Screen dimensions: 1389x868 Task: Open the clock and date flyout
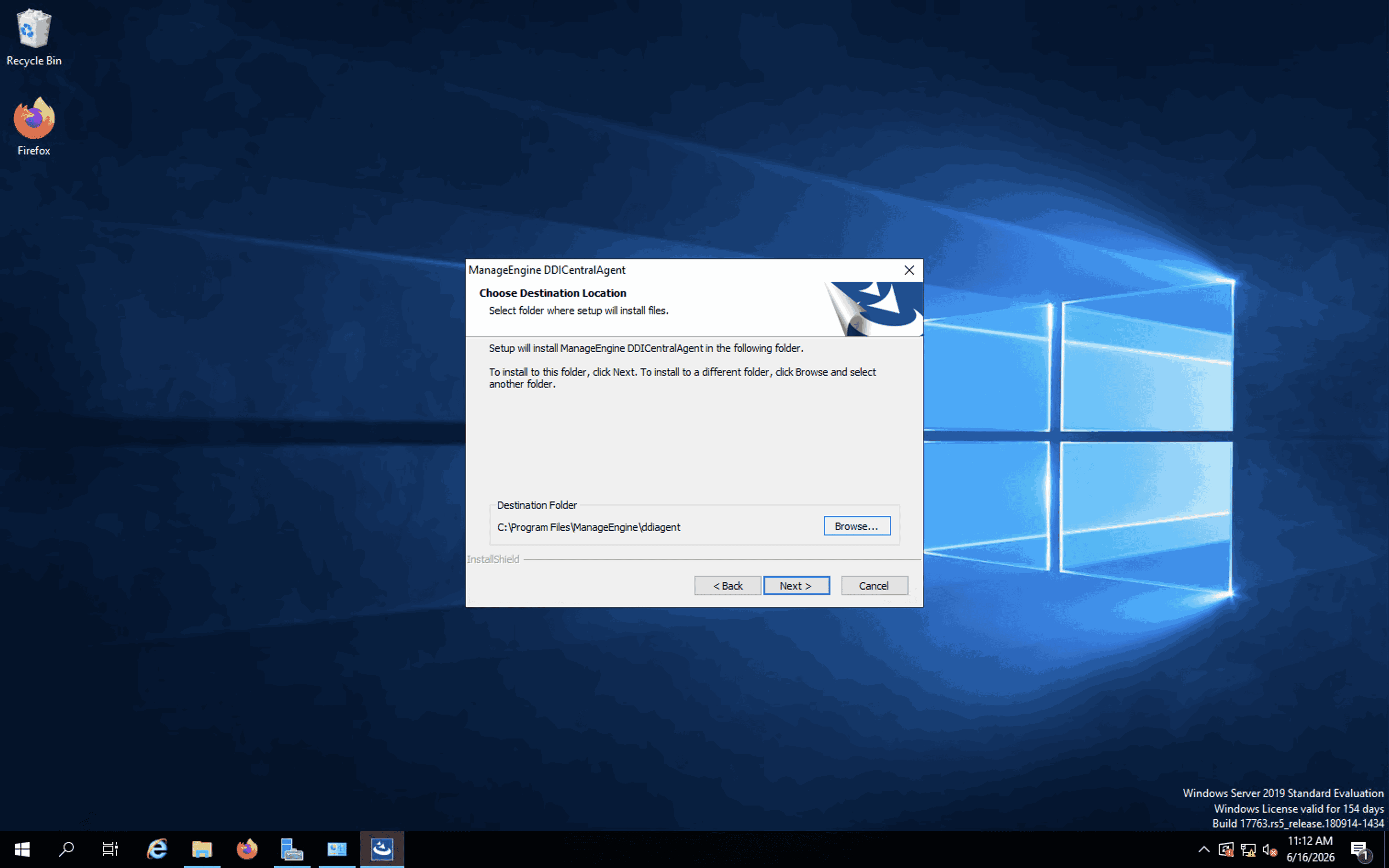(x=1310, y=849)
